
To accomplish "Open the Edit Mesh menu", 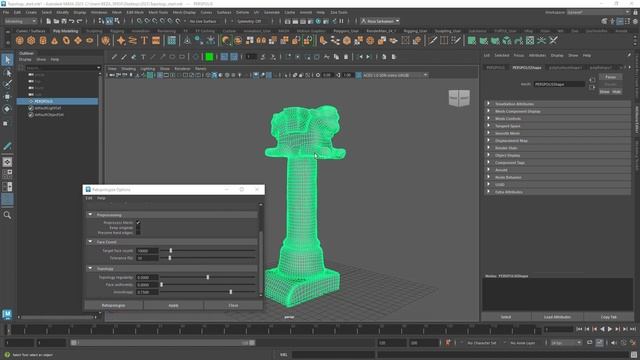I will click(135, 12).
